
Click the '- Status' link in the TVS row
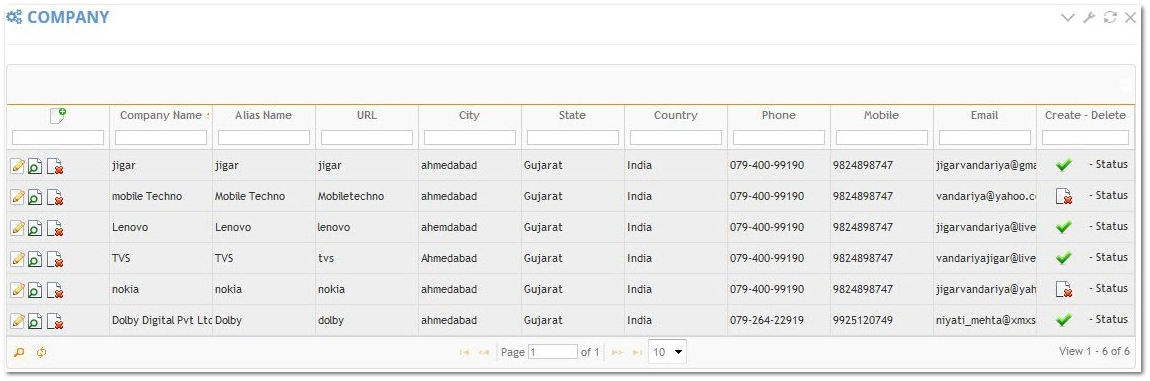[1108, 258]
